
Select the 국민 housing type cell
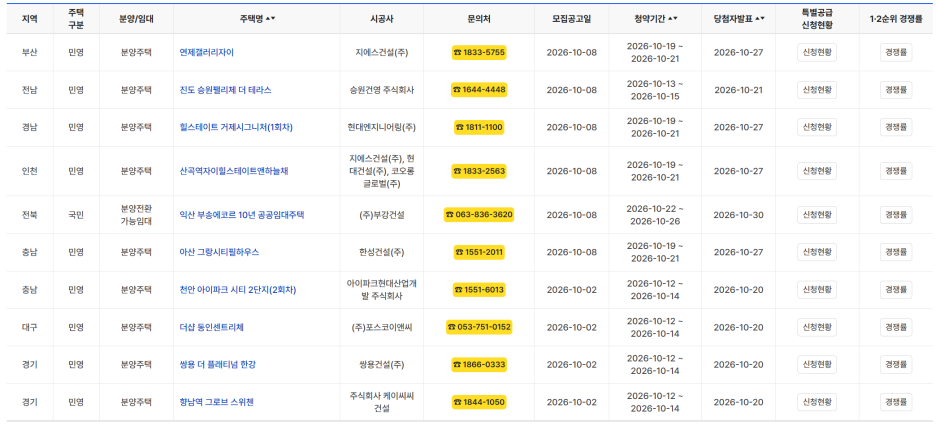(x=76, y=215)
